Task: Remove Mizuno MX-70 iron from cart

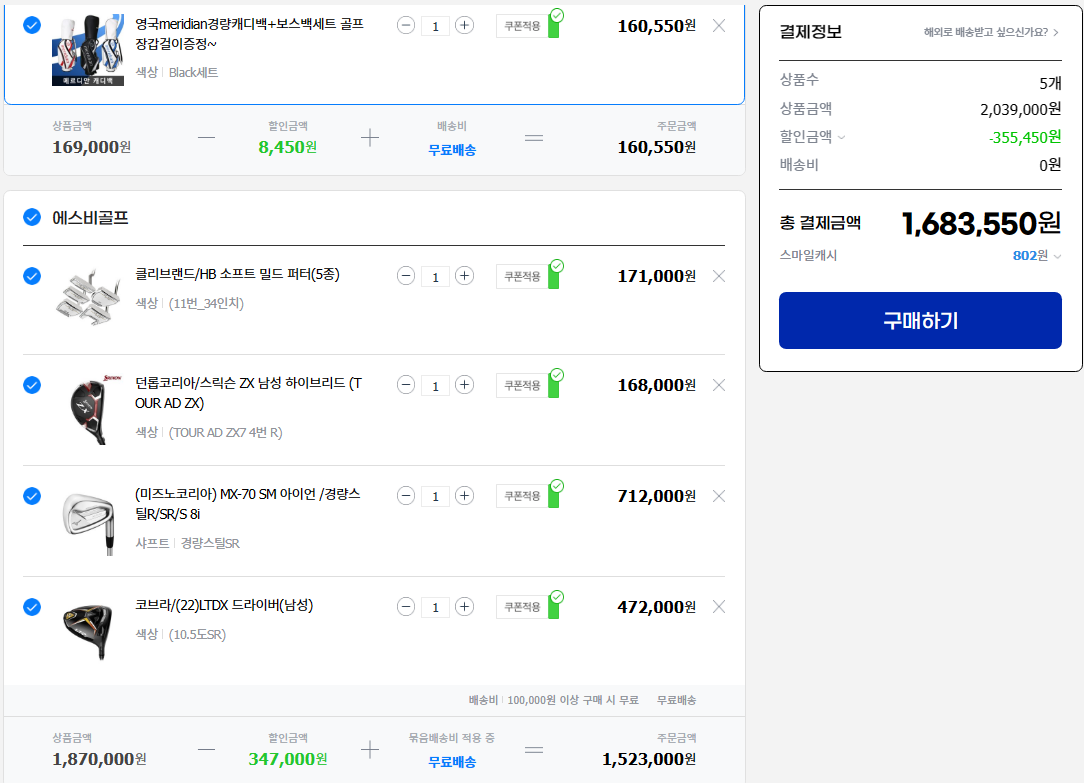Action: pos(718,496)
